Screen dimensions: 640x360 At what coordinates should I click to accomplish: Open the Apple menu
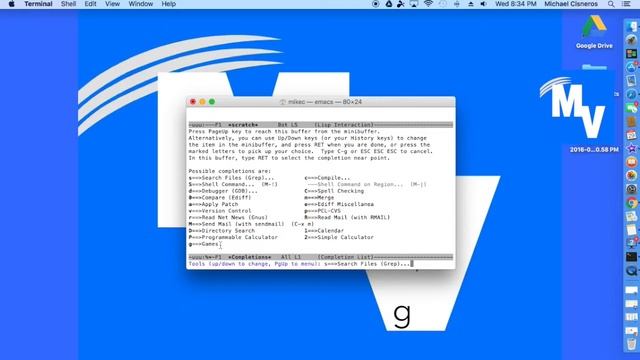click(x=11, y=4)
